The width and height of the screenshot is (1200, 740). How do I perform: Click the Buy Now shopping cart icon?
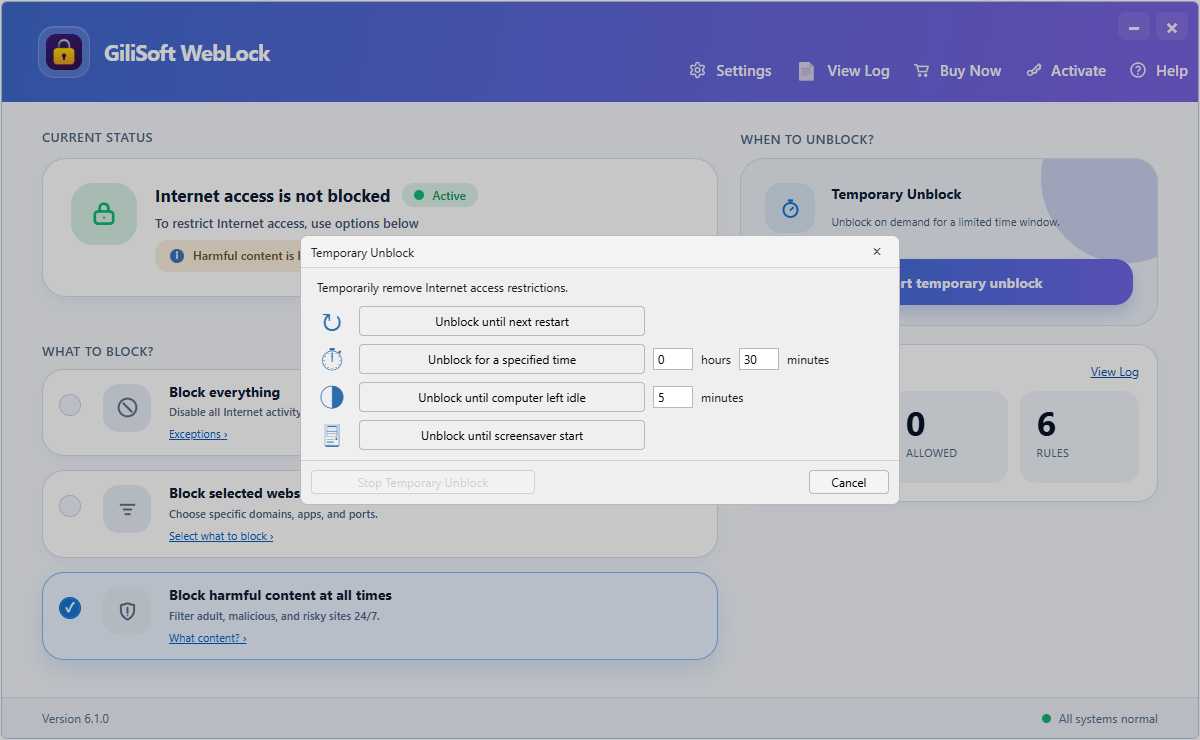[922, 71]
